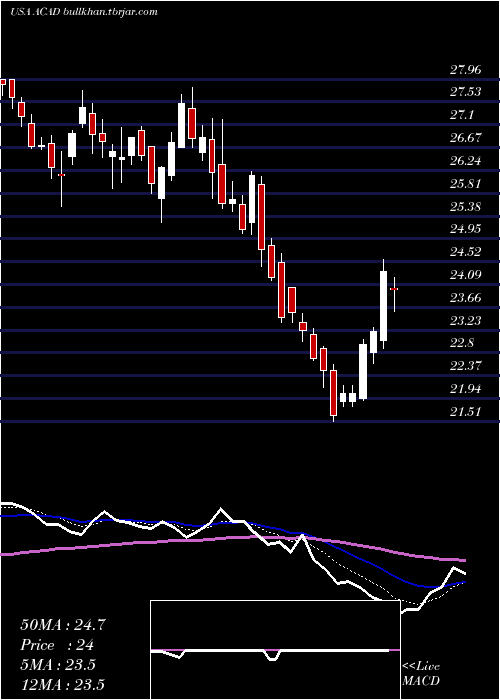Click the 22.37 price label
Screen dimensions: 500x700
[465, 366]
